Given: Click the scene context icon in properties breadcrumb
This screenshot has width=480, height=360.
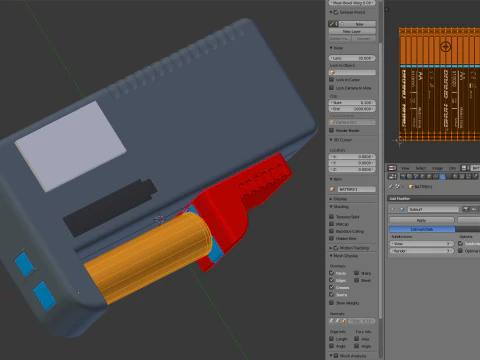Looking at the screenshot, I should point(398,187).
